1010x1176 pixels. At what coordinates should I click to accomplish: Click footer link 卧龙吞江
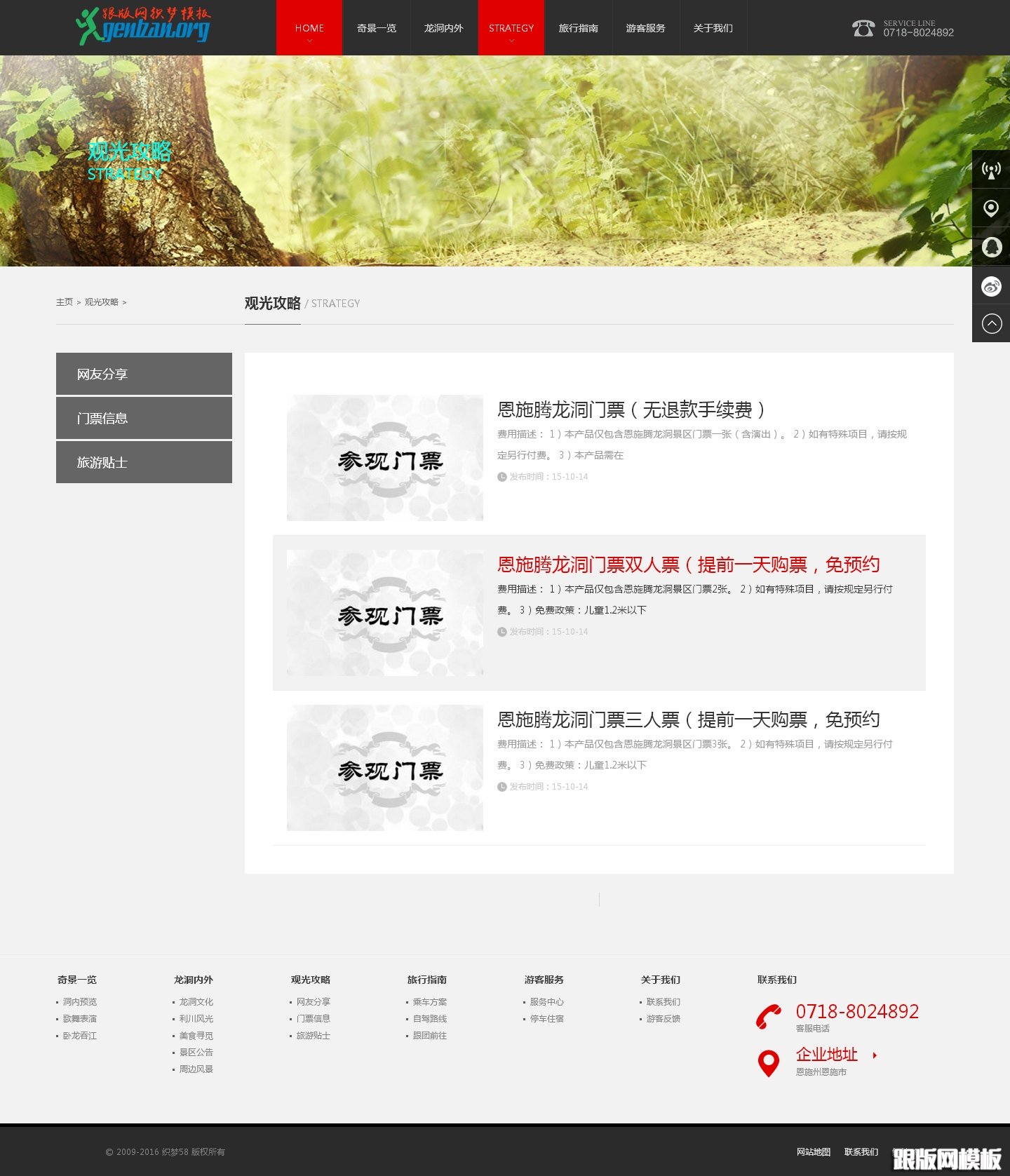click(80, 1036)
